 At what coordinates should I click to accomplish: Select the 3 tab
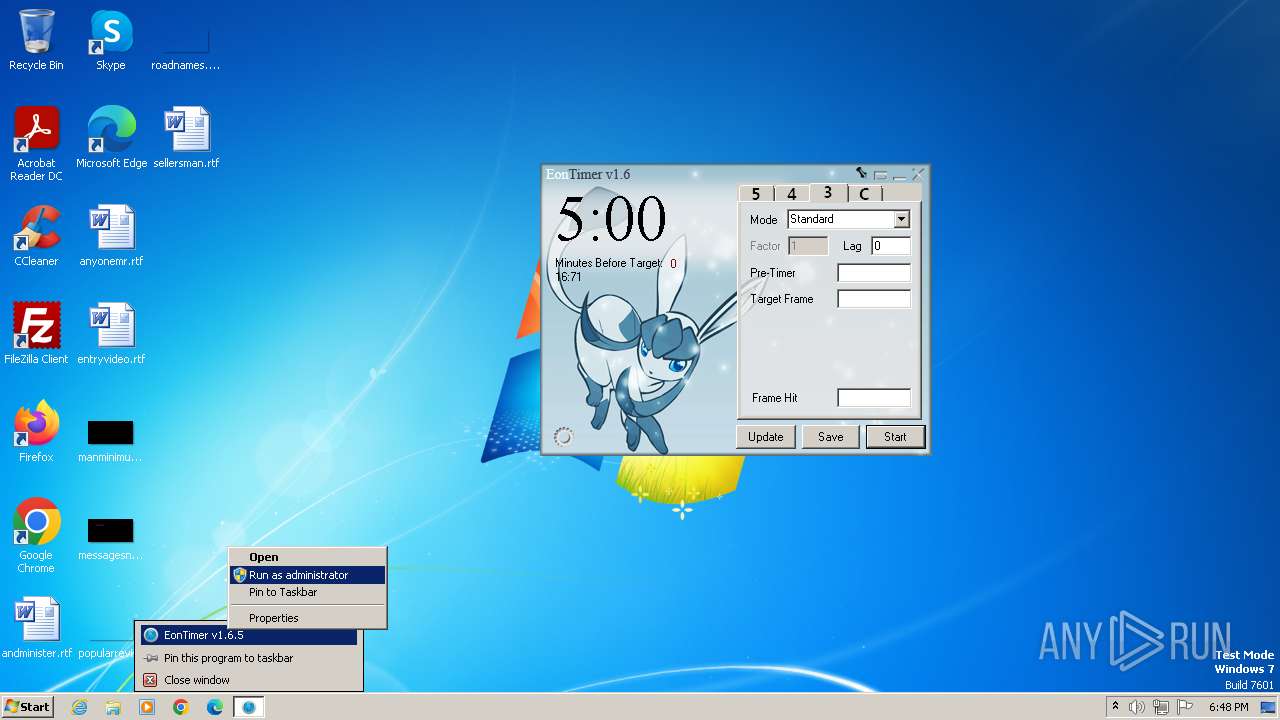coord(828,192)
